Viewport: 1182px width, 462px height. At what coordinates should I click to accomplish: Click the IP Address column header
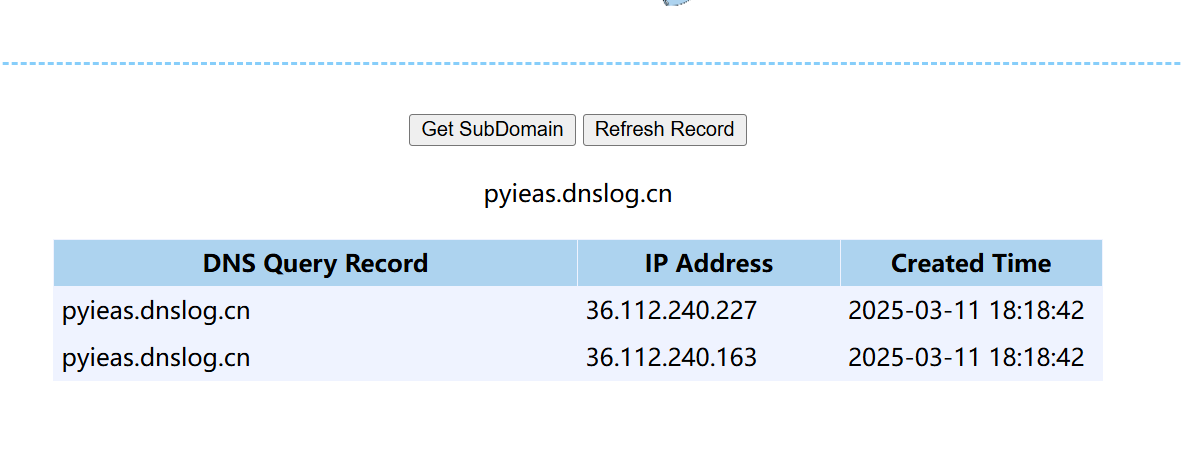coord(709,263)
